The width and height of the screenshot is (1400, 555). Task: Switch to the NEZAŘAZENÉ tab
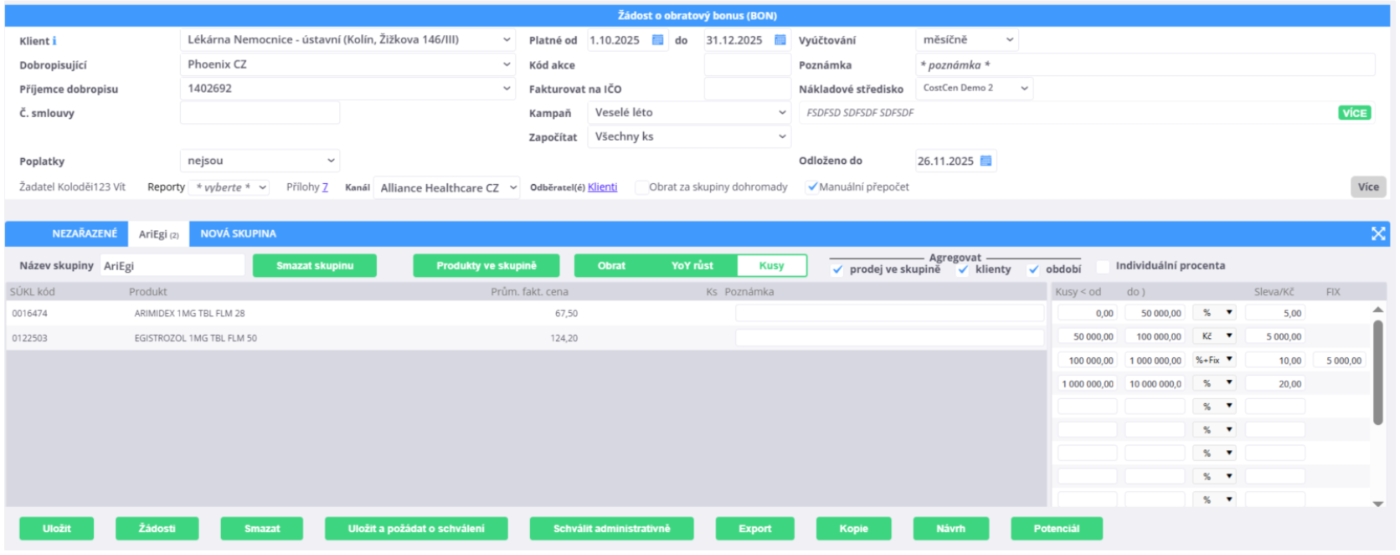point(85,233)
